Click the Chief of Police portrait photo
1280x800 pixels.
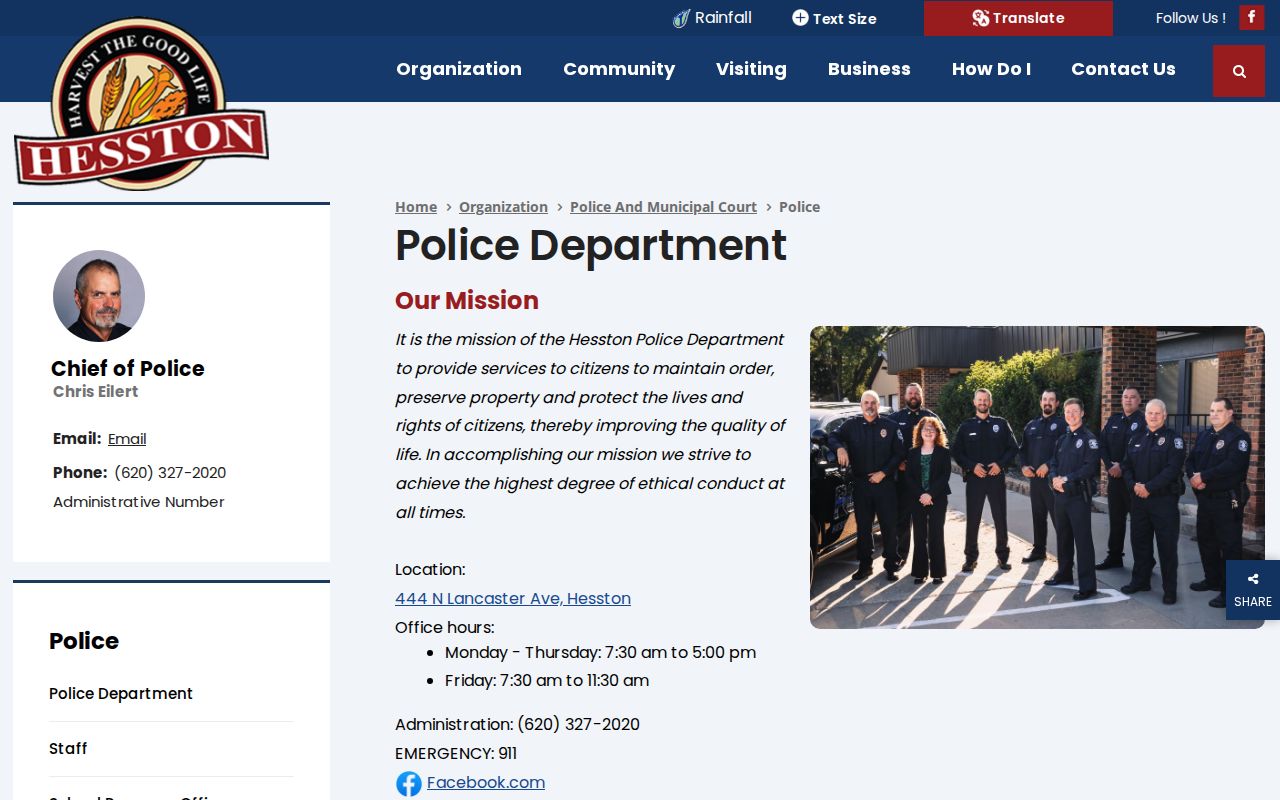tap(99, 296)
